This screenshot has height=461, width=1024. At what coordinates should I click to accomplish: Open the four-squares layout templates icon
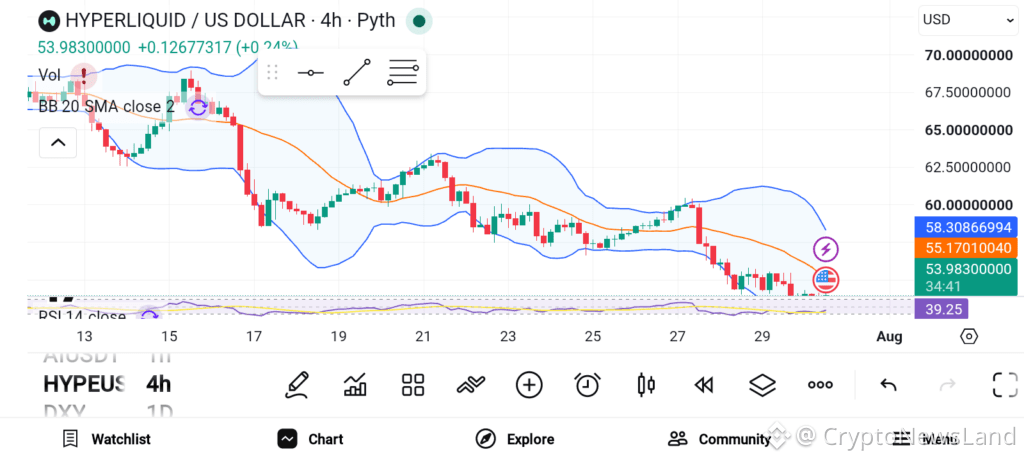pos(413,385)
